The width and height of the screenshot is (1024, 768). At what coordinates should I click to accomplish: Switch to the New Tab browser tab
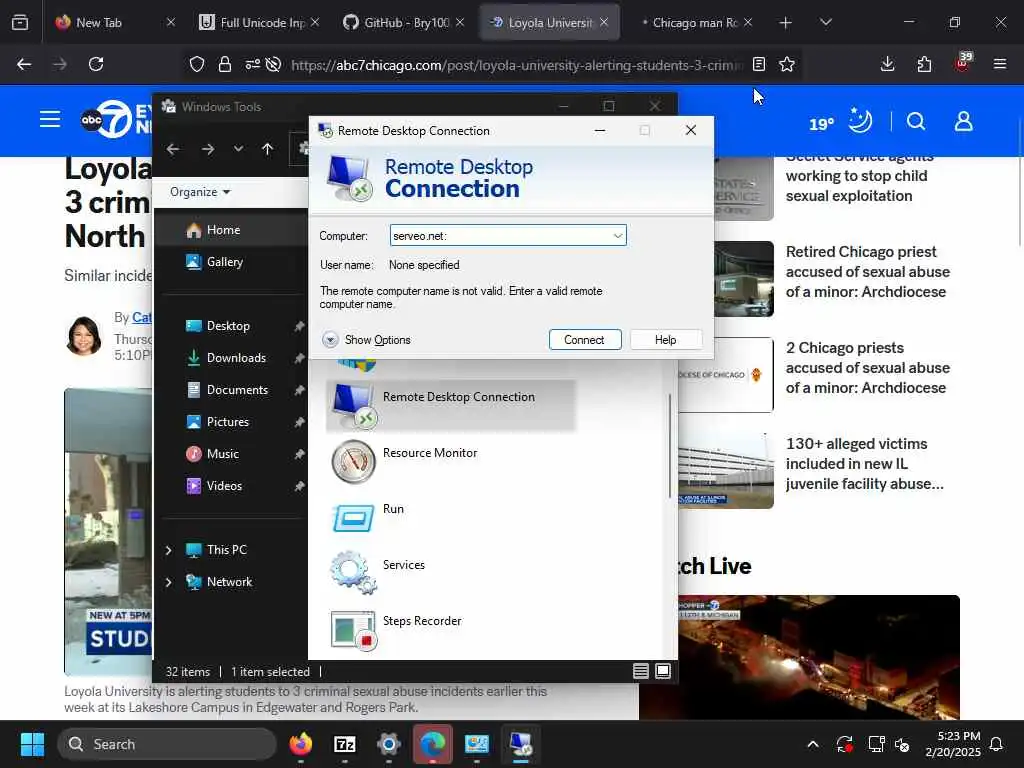(x=116, y=22)
